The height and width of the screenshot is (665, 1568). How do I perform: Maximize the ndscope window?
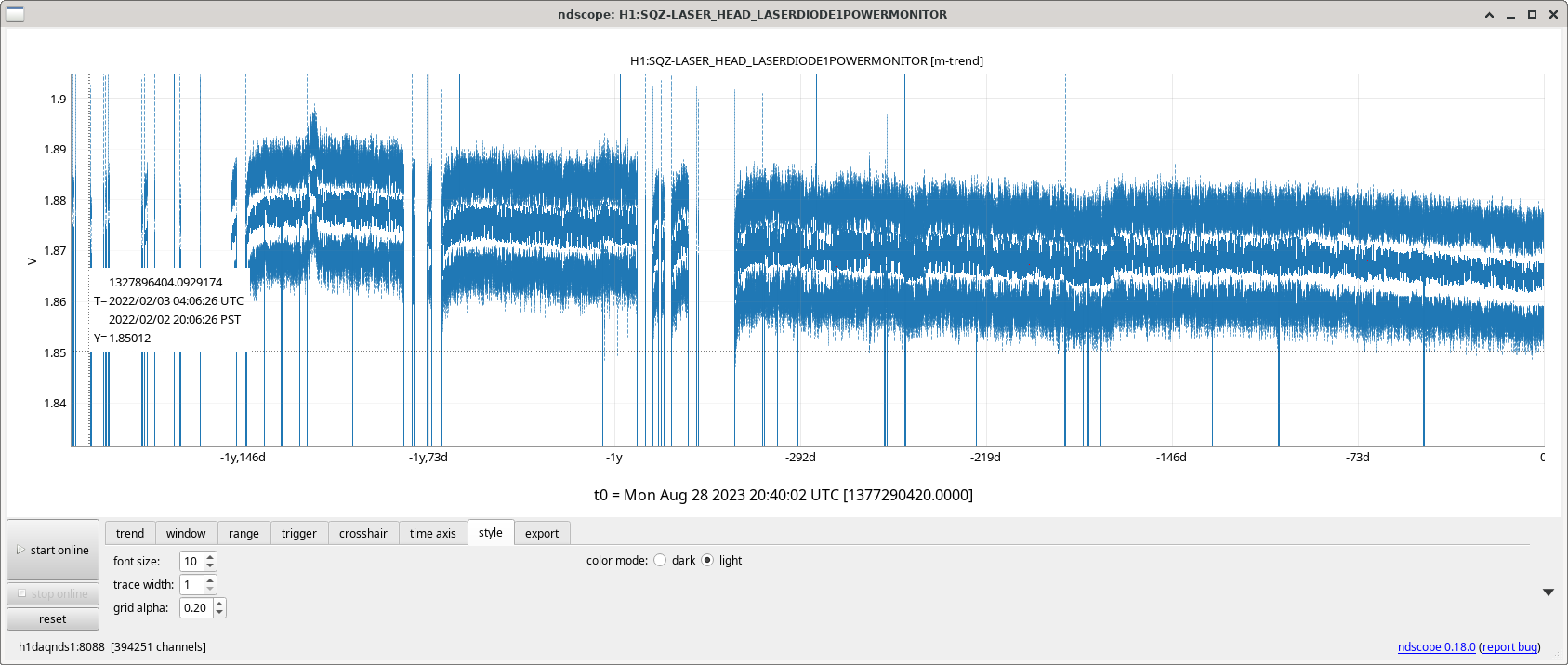[x=1532, y=15]
